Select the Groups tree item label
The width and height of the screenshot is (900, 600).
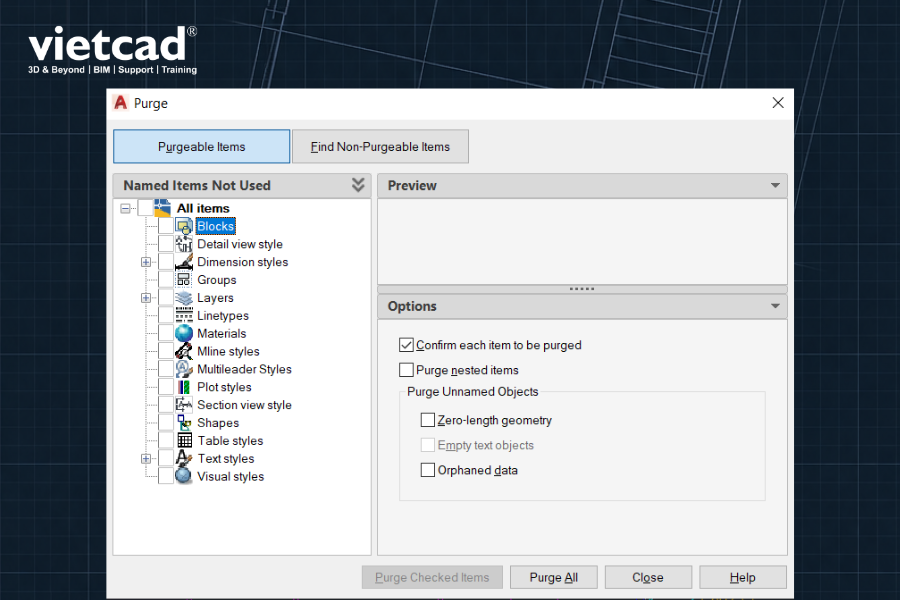pos(217,280)
